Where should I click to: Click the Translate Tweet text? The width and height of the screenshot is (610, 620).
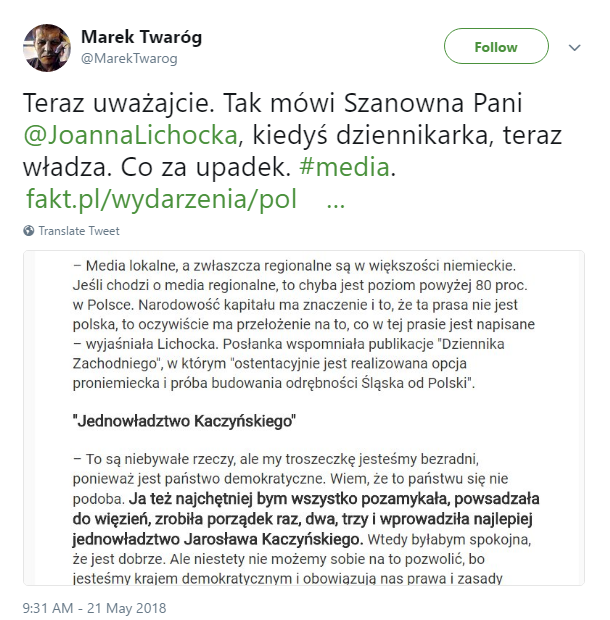(x=79, y=231)
